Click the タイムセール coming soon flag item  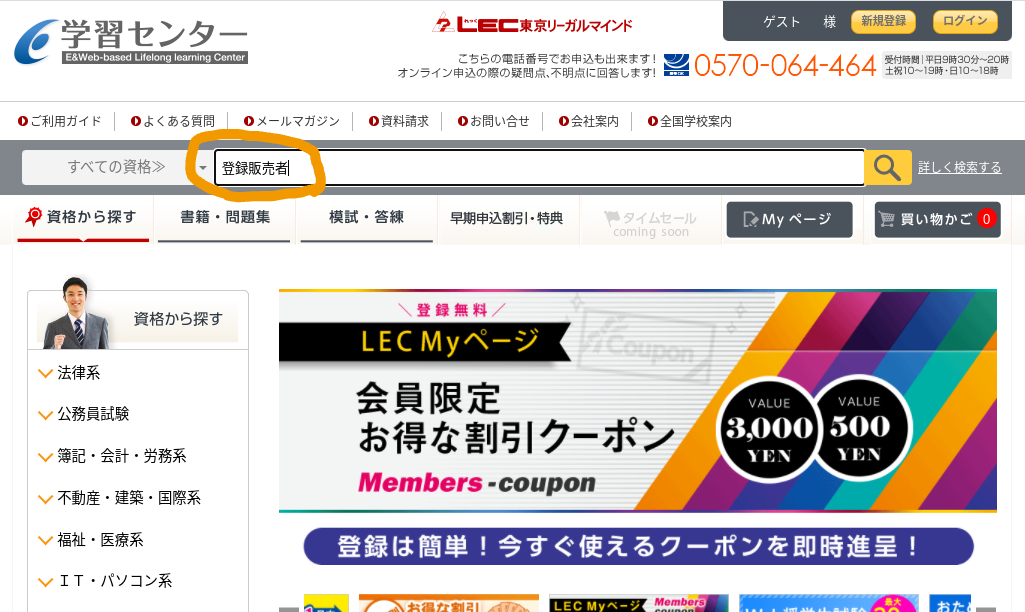(650, 224)
